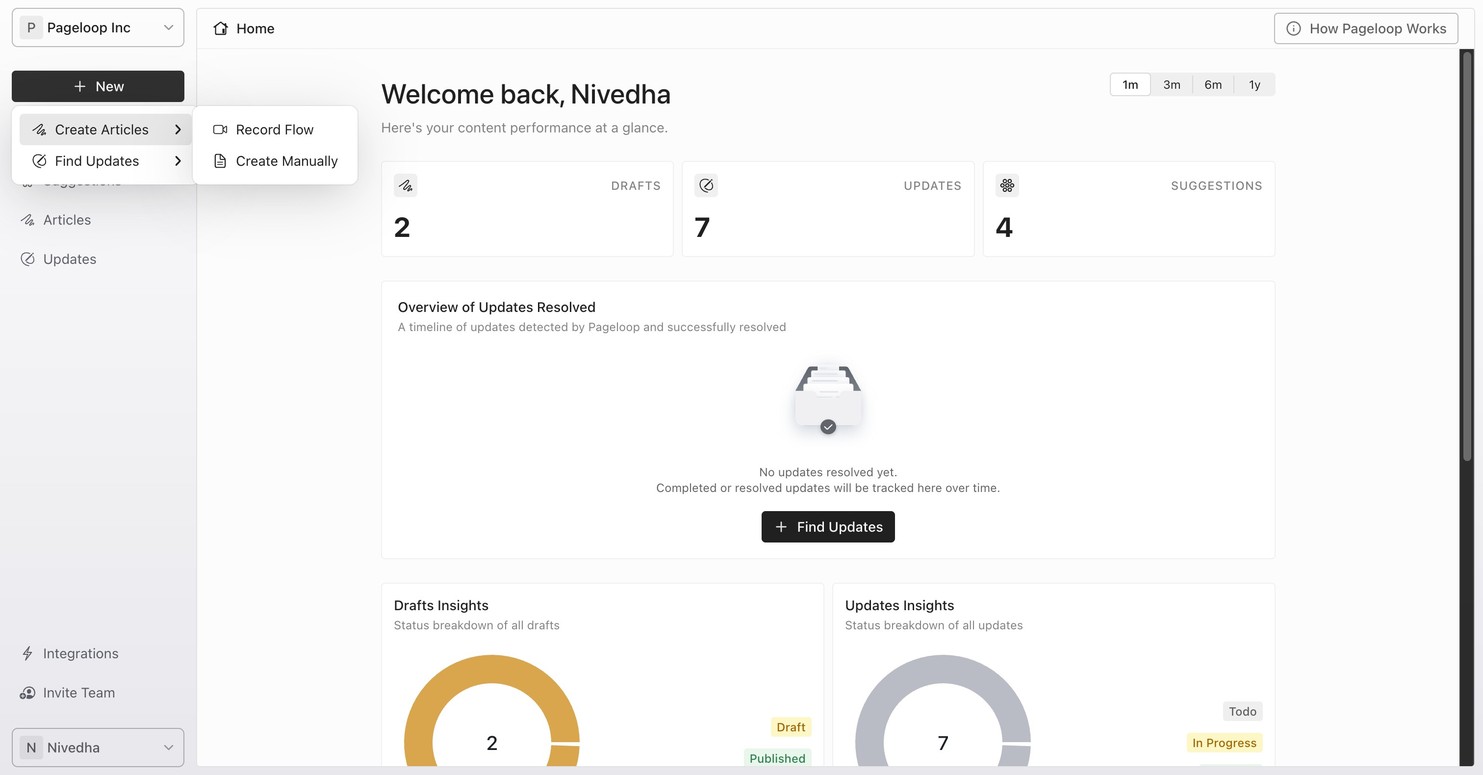Click the Updates sidebar icon

point(28,259)
